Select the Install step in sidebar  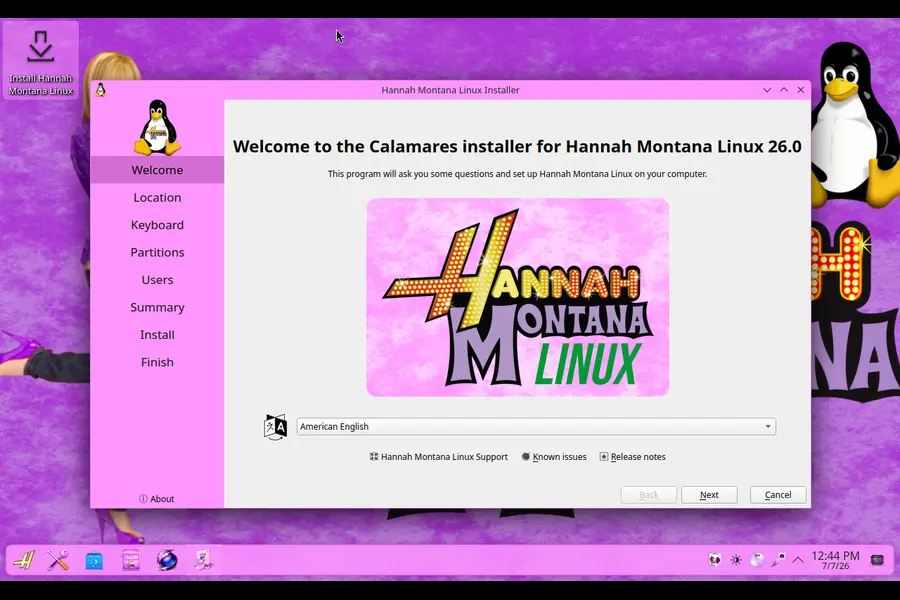tap(157, 335)
